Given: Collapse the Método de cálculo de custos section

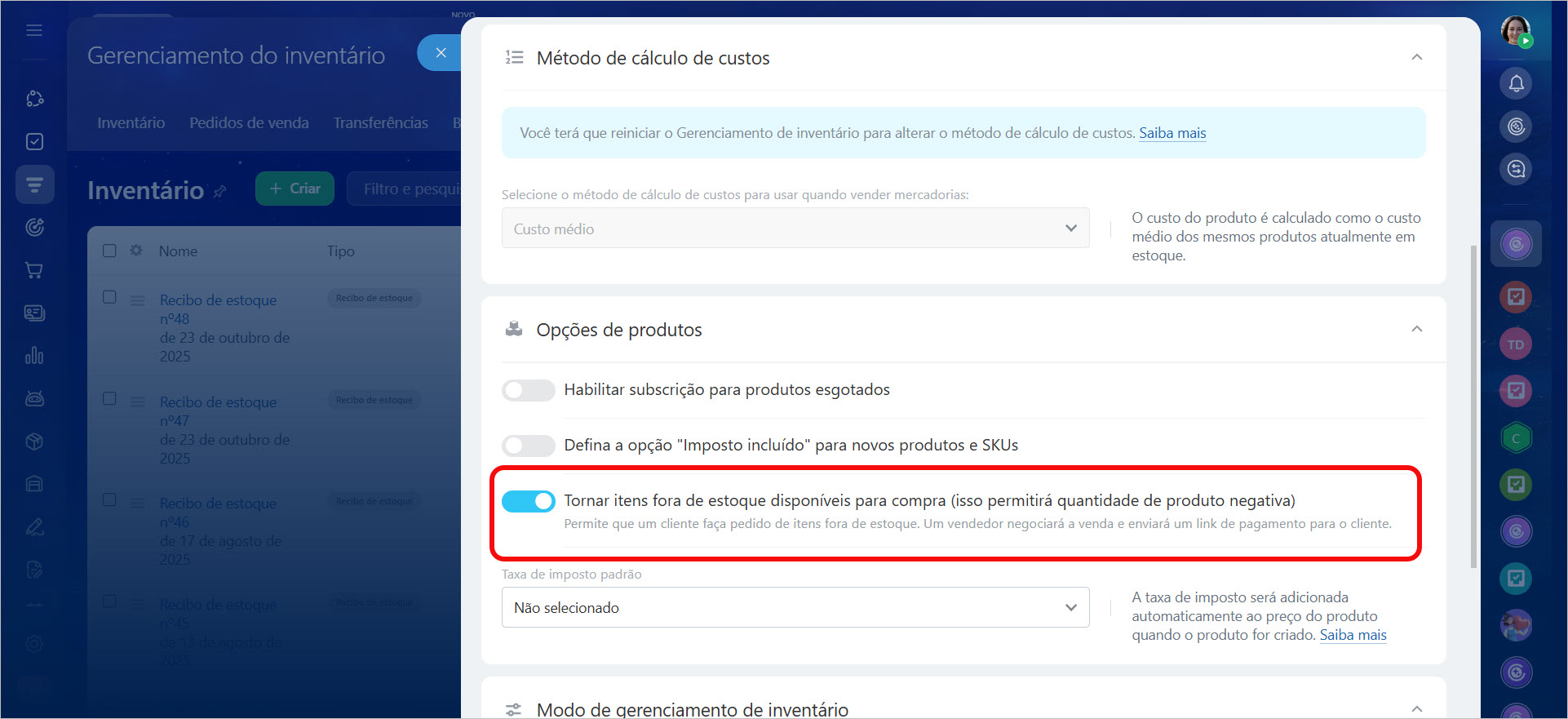Looking at the screenshot, I should (1416, 57).
